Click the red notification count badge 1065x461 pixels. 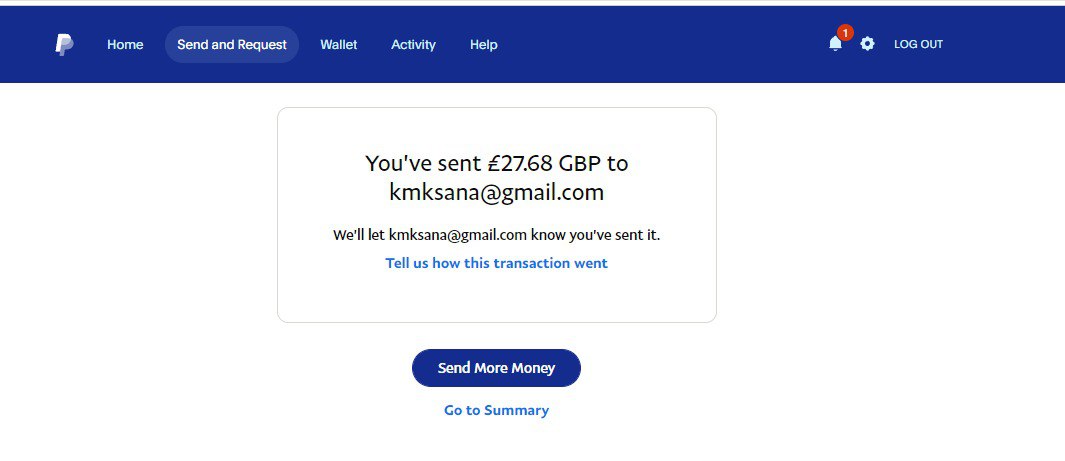845,33
